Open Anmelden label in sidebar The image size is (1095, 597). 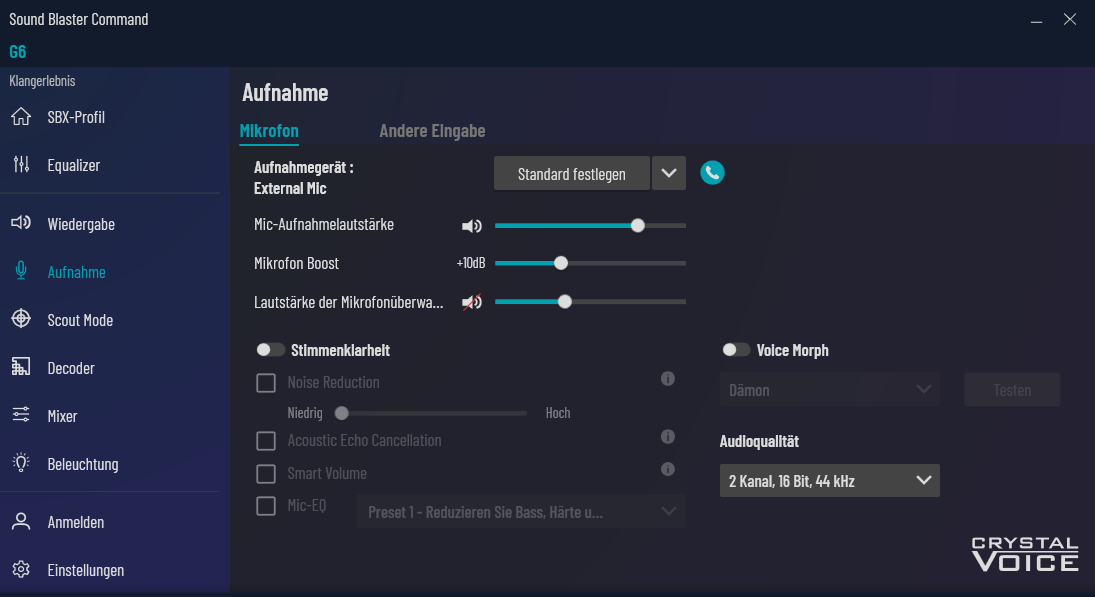tap(75, 522)
